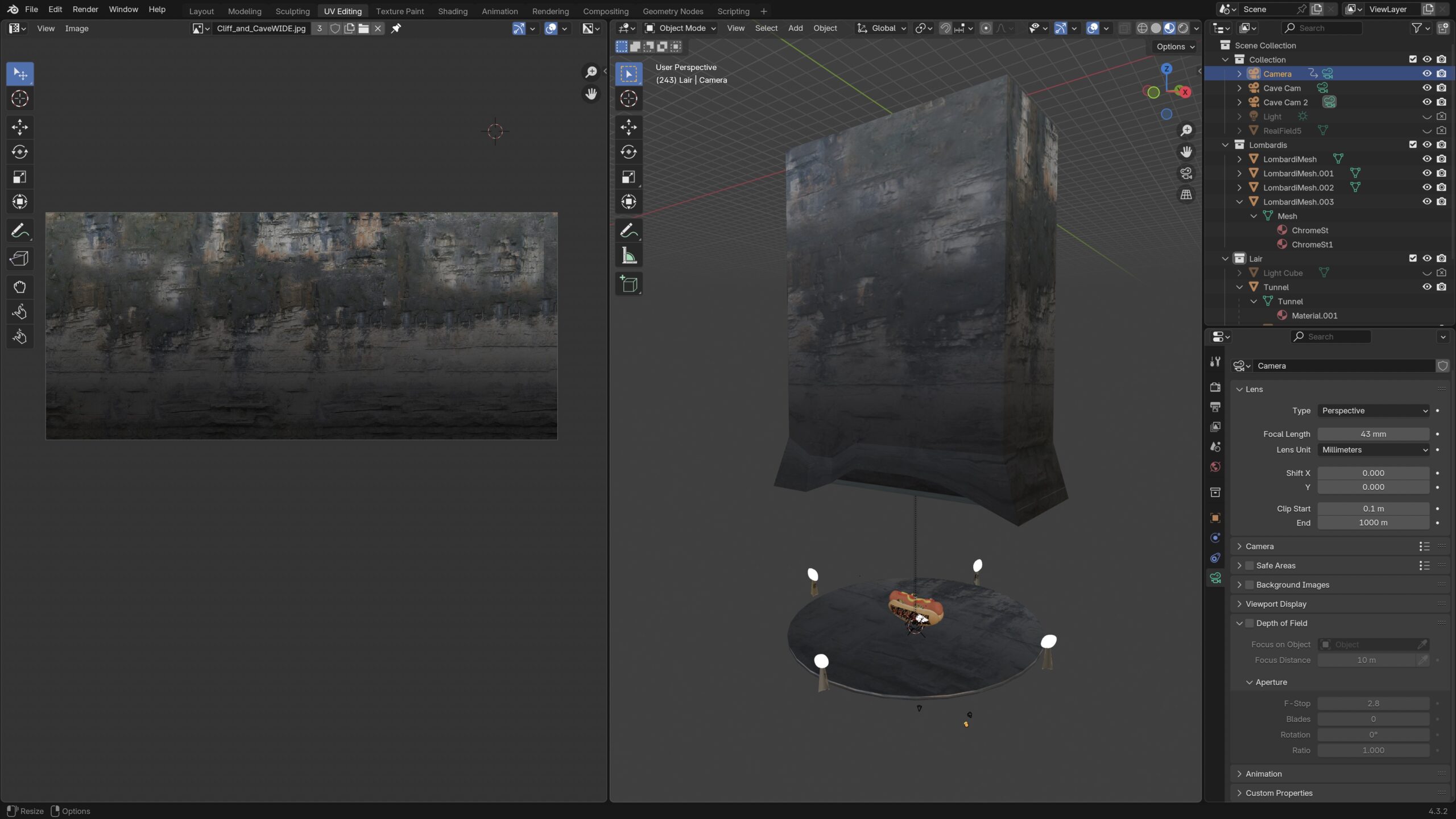Open the Render Properties tab

(x=1215, y=387)
